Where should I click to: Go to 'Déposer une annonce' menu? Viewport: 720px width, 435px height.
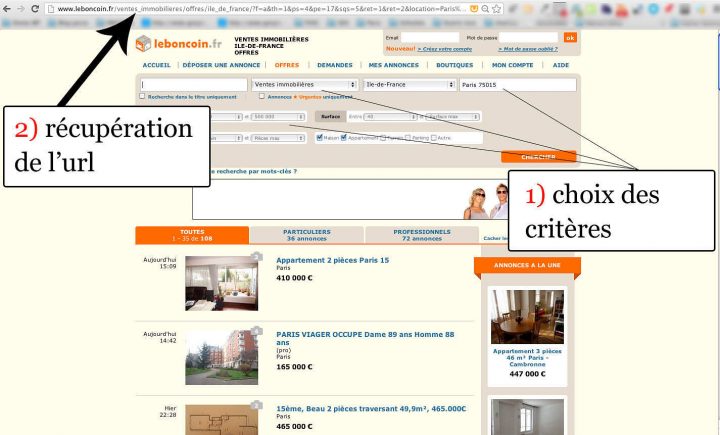pos(221,65)
